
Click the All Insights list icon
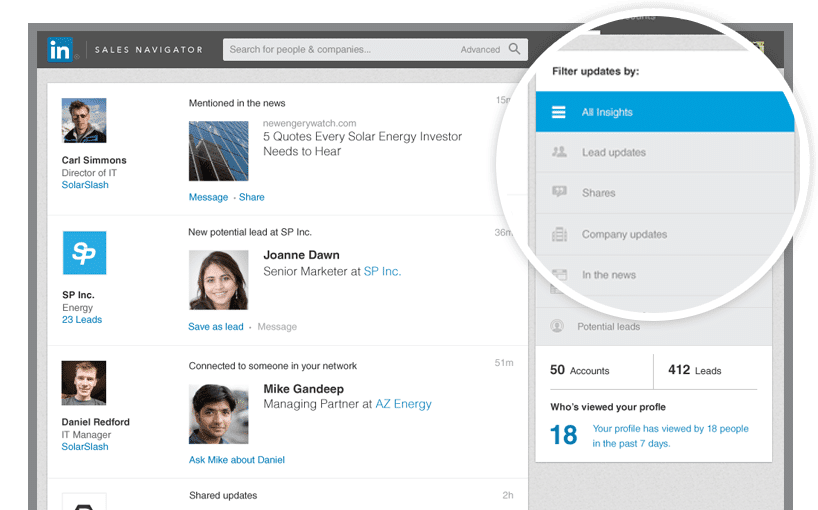(559, 112)
